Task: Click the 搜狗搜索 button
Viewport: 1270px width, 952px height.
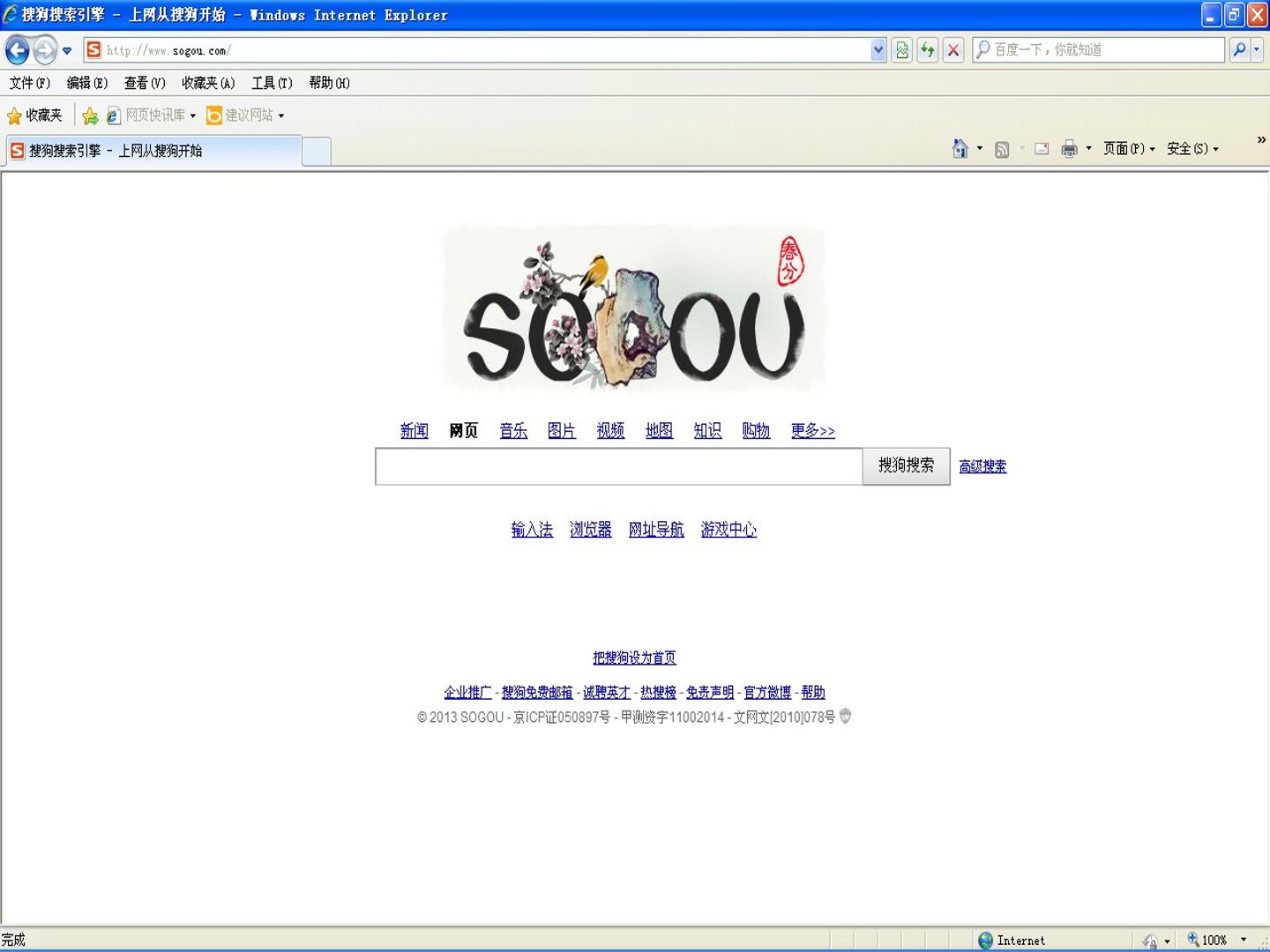Action: [x=906, y=465]
